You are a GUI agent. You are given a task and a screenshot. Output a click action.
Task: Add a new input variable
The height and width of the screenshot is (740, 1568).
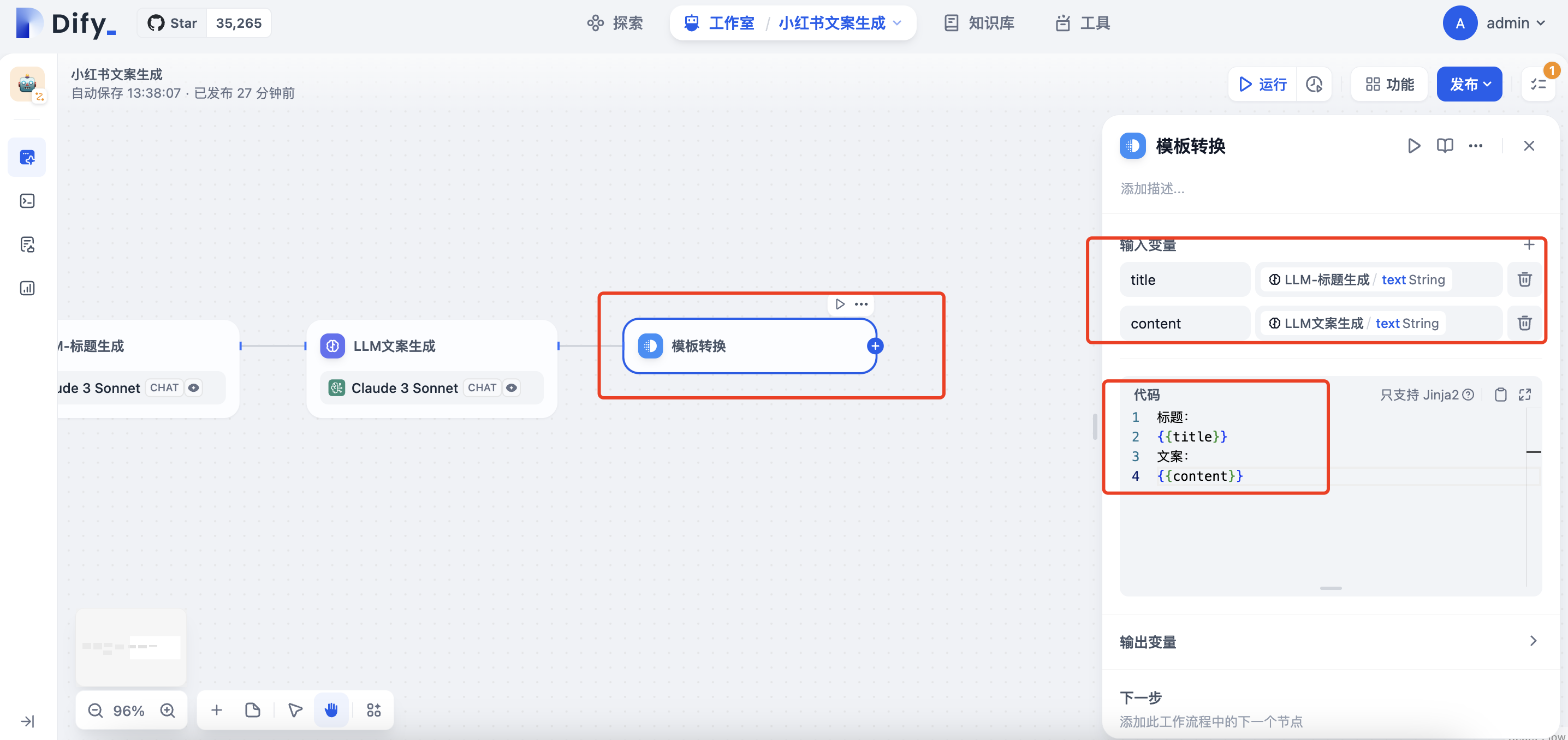click(x=1529, y=244)
